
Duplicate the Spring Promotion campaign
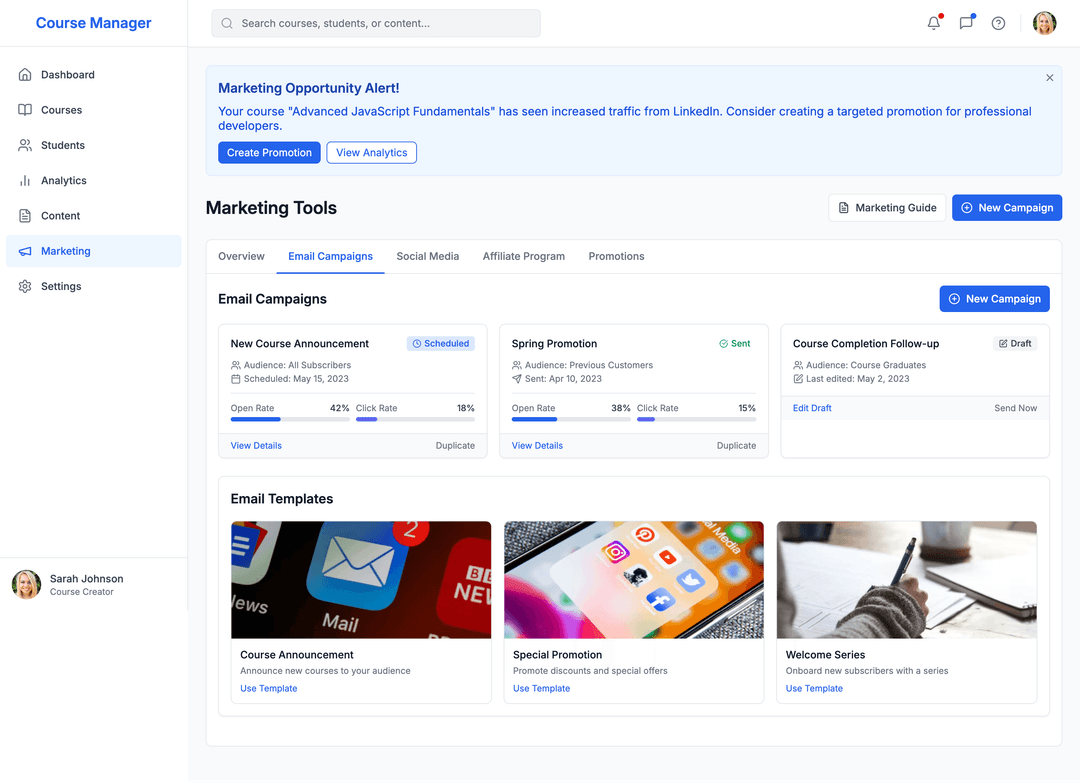tap(736, 446)
